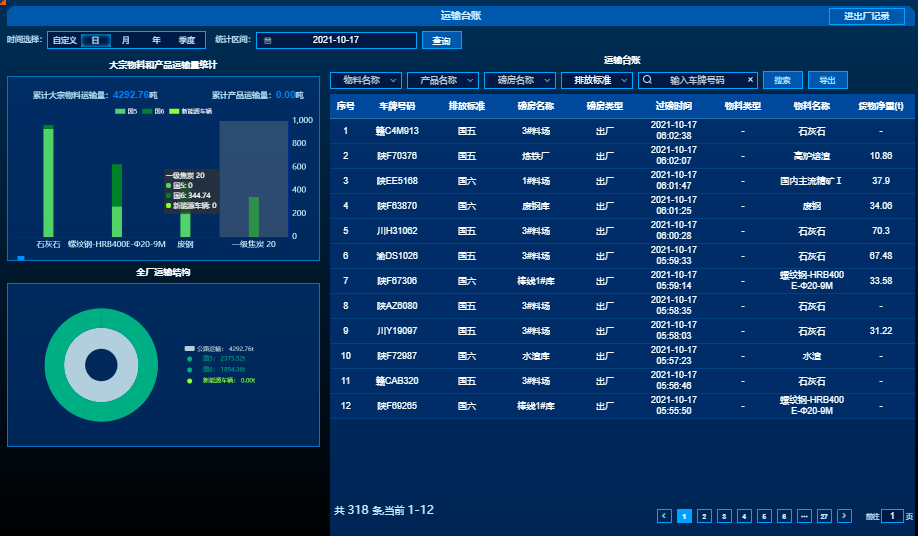Toggle 国5 series in bar chart legend

click(120, 111)
